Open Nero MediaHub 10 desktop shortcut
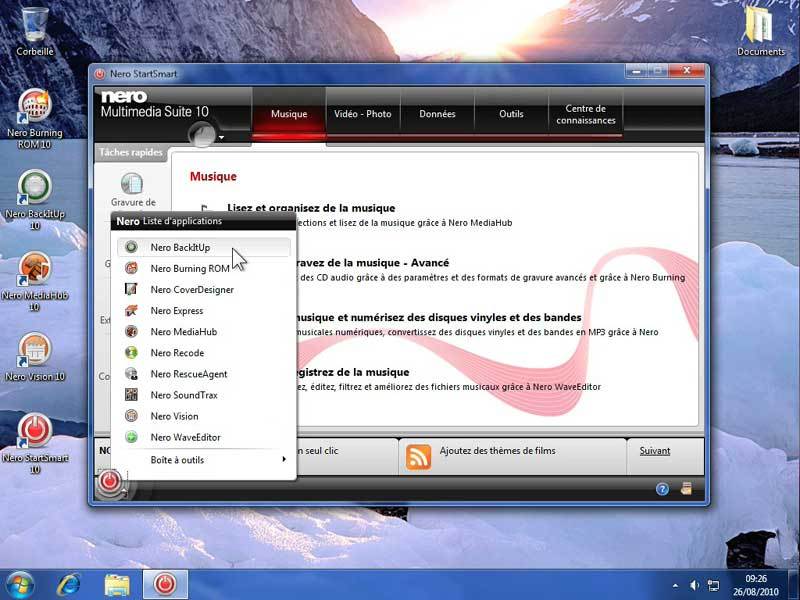This screenshot has width=800, height=600. (35, 282)
